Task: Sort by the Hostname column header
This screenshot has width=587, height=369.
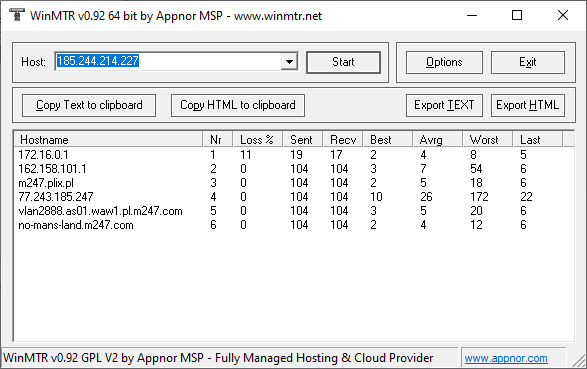Action: 108,140
